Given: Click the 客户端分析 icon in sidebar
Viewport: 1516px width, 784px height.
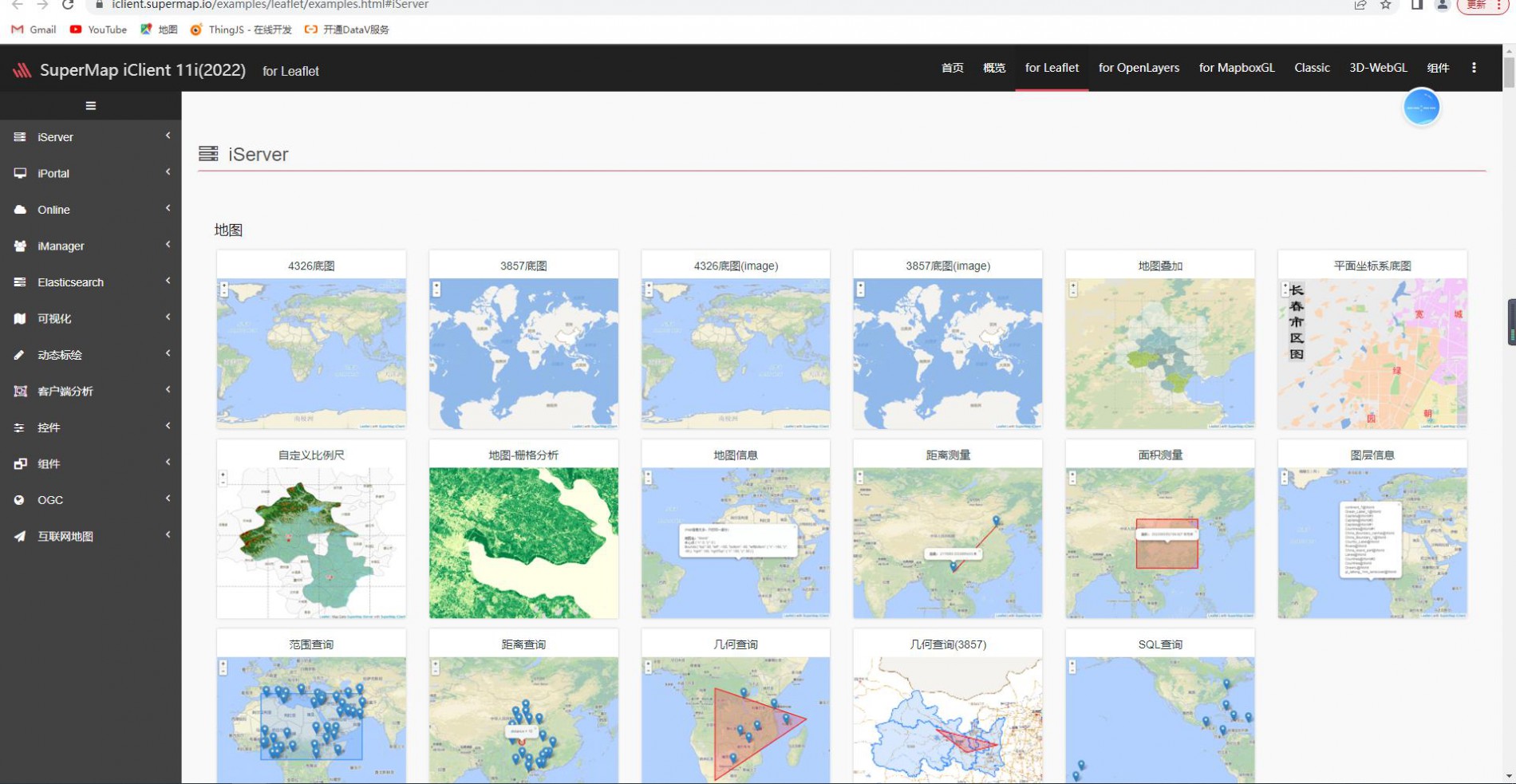Looking at the screenshot, I should coord(20,391).
